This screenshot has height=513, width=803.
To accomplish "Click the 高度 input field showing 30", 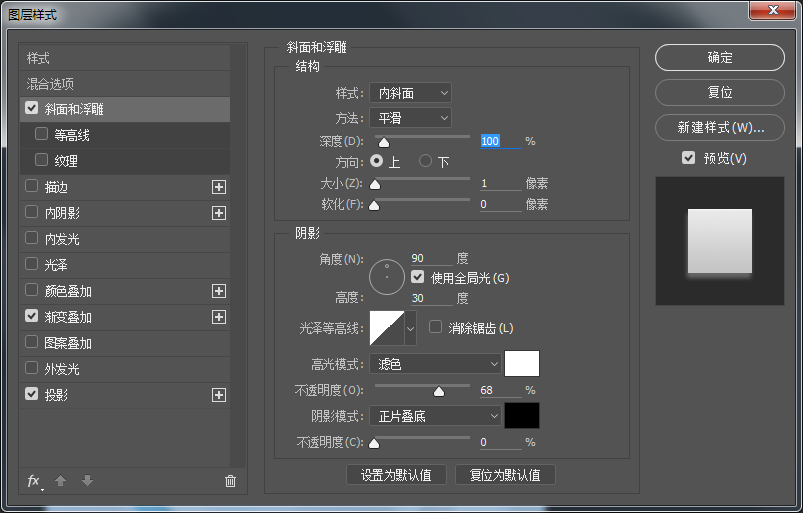I will [x=432, y=298].
